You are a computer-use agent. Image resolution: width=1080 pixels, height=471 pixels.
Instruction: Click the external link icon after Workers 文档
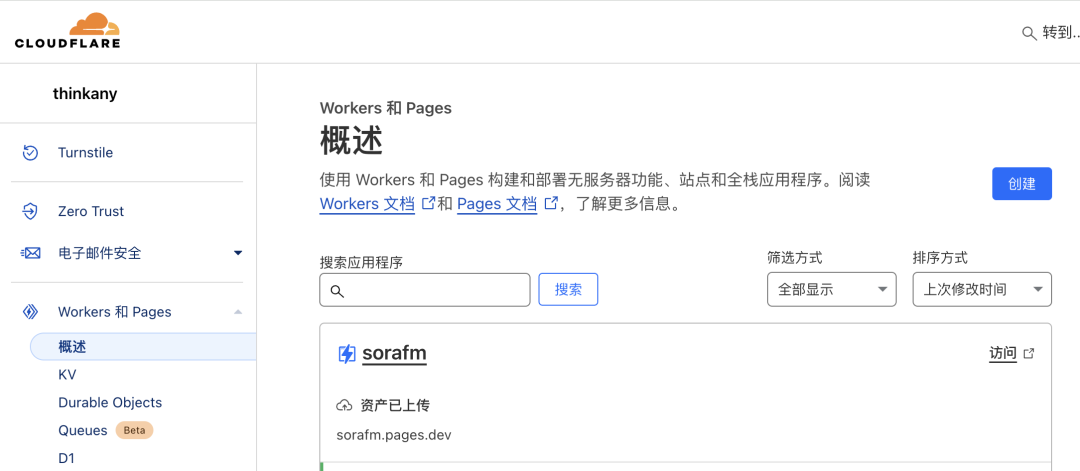428,203
